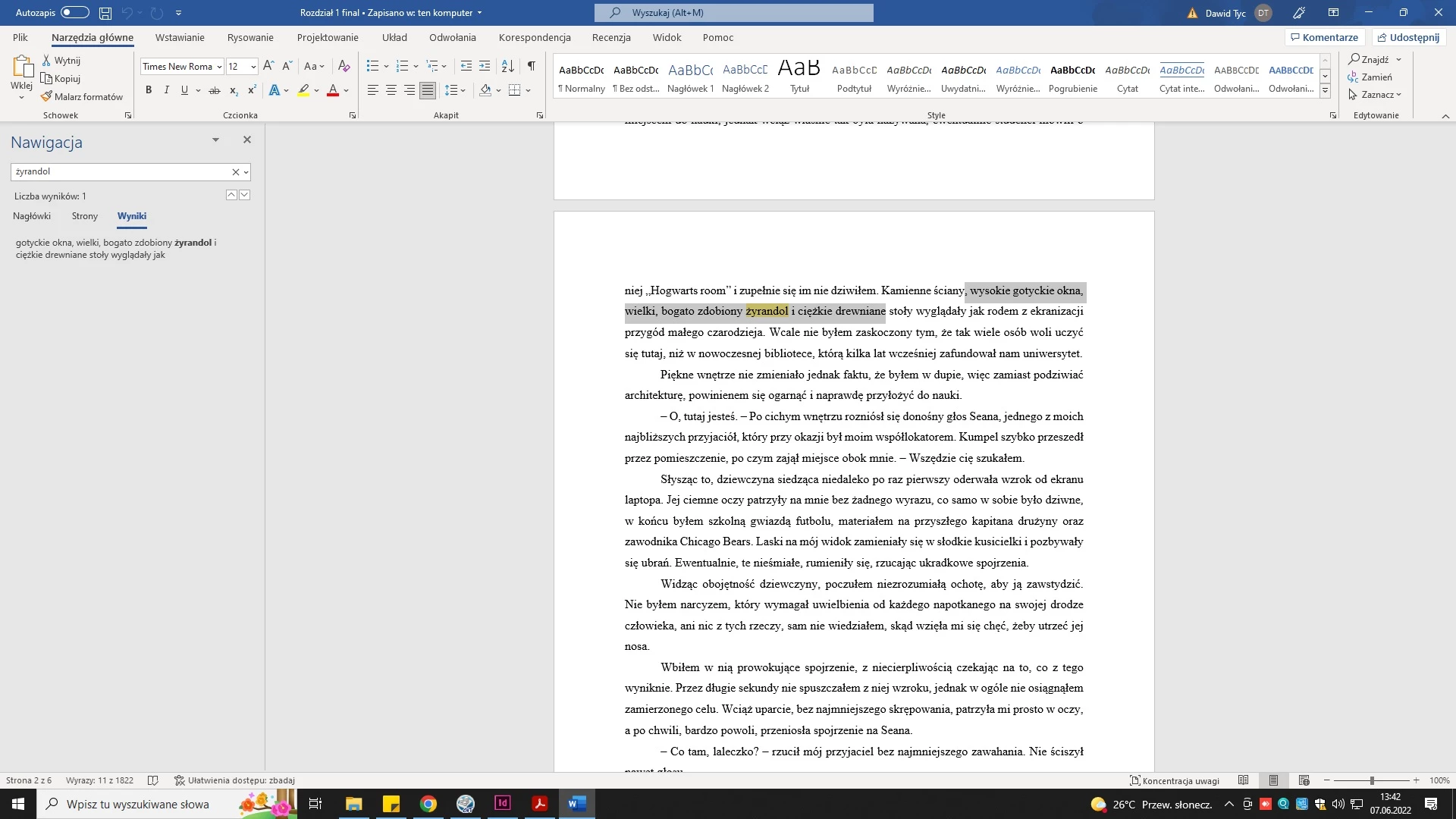Center align the paragraph

(x=391, y=90)
